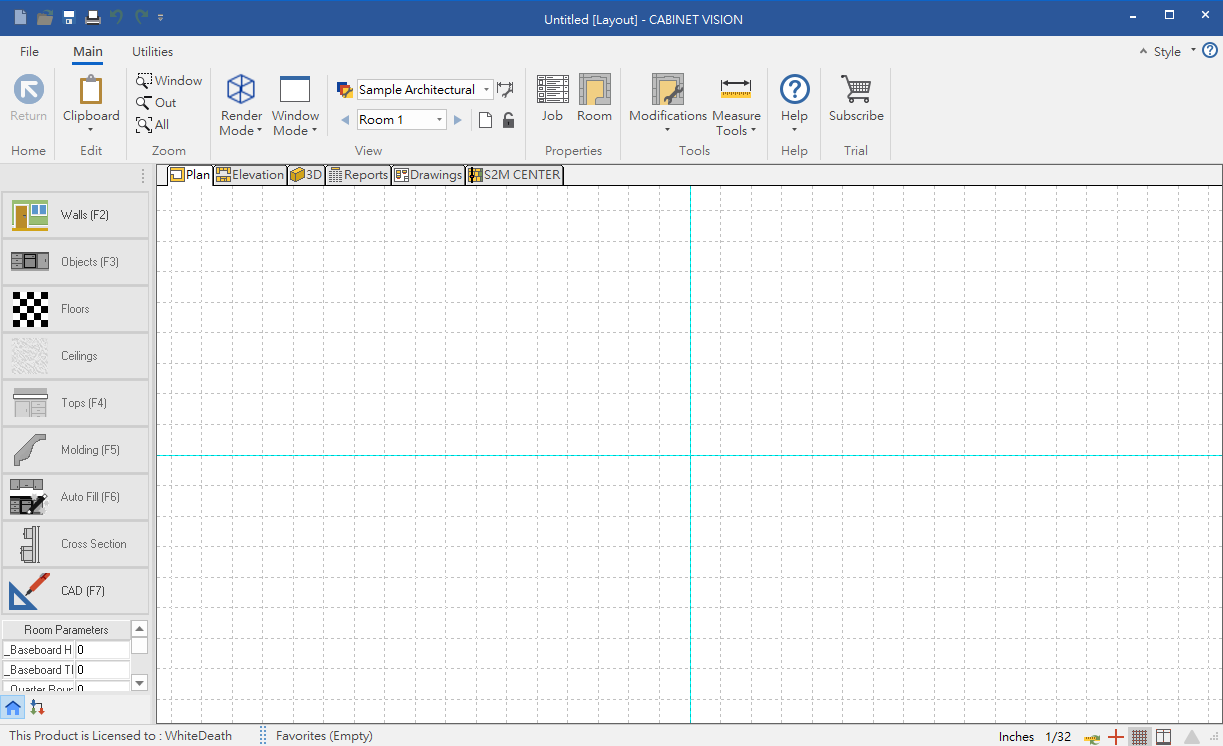The width and height of the screenshot is (1223, 746).
Task: Click the _Baseboard H value field
Action: (x=102, y=650)
